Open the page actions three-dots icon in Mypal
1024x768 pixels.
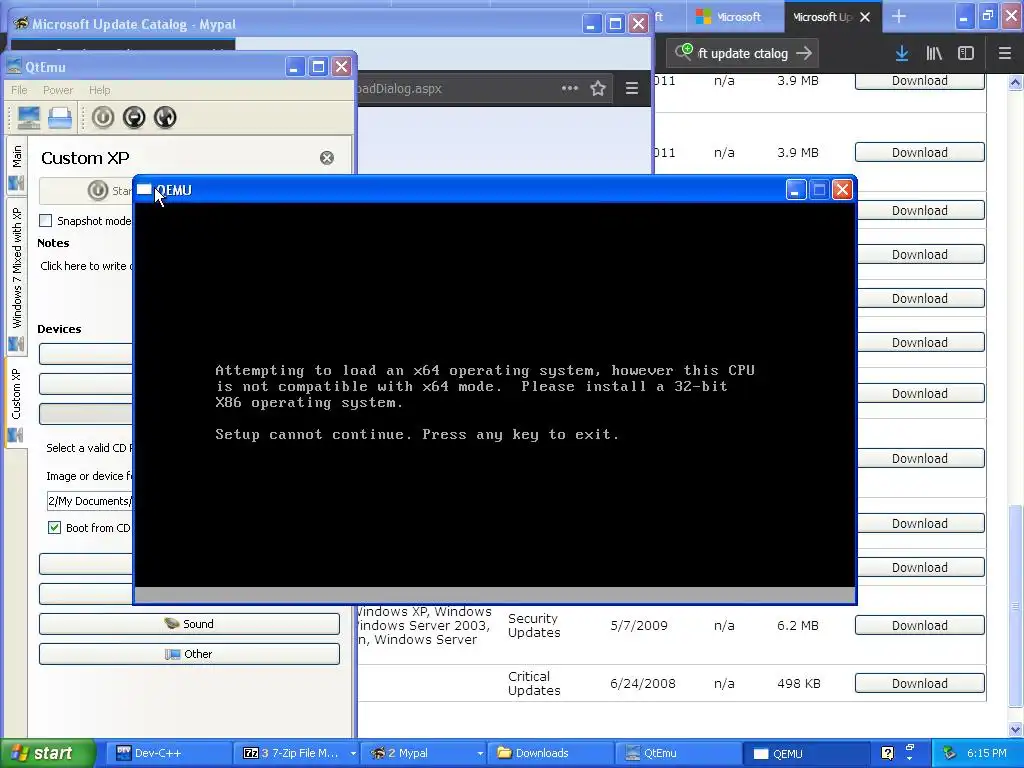(570, 88)
